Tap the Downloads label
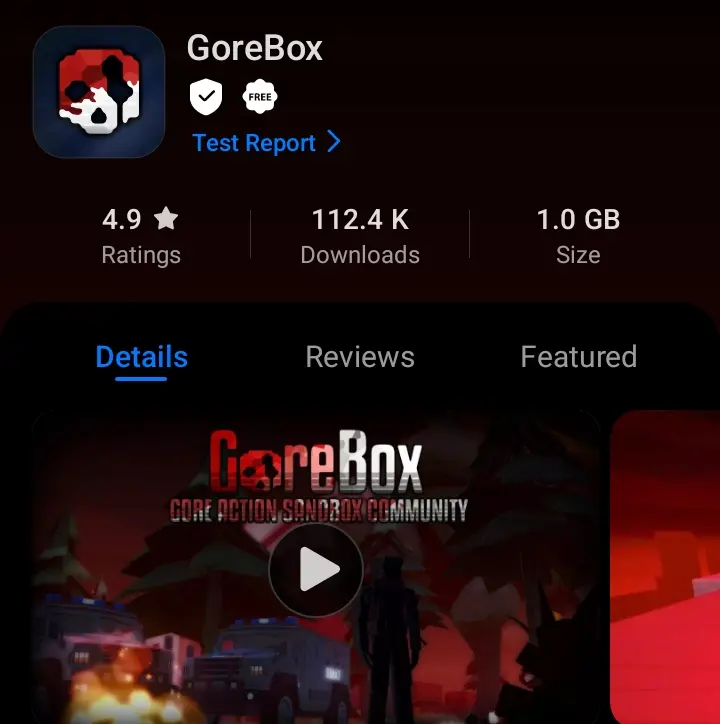Viewport: 720px width, 724px height. [x=360, y=255]
